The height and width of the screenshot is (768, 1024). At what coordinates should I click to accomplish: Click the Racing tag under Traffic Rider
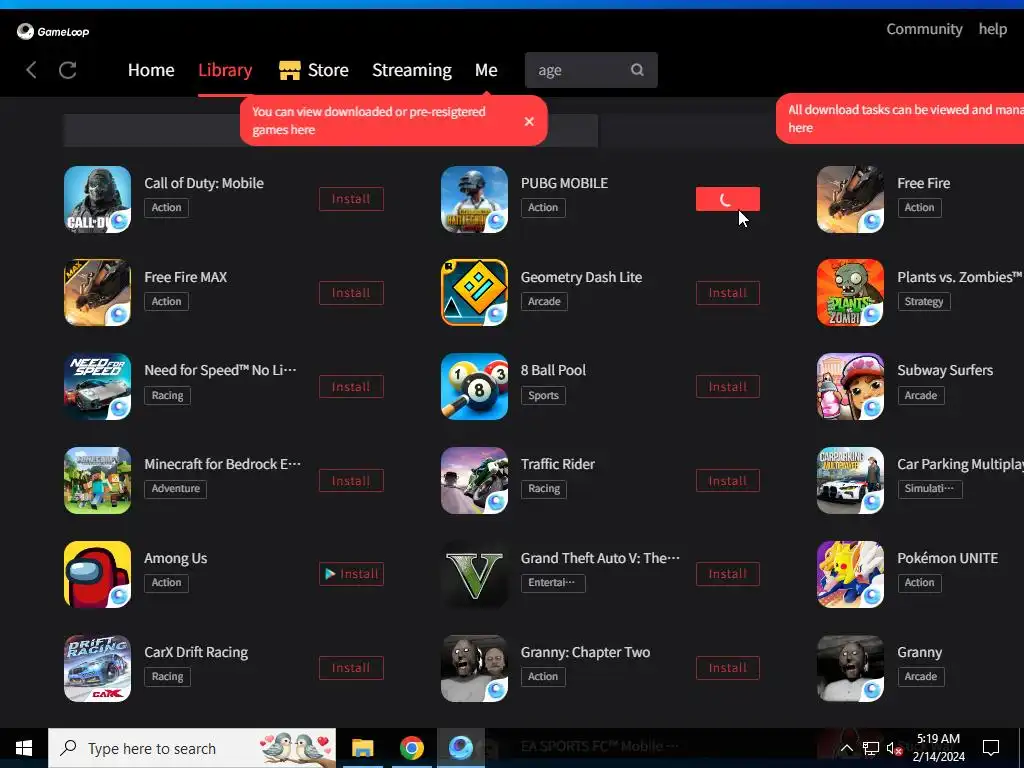544,488
